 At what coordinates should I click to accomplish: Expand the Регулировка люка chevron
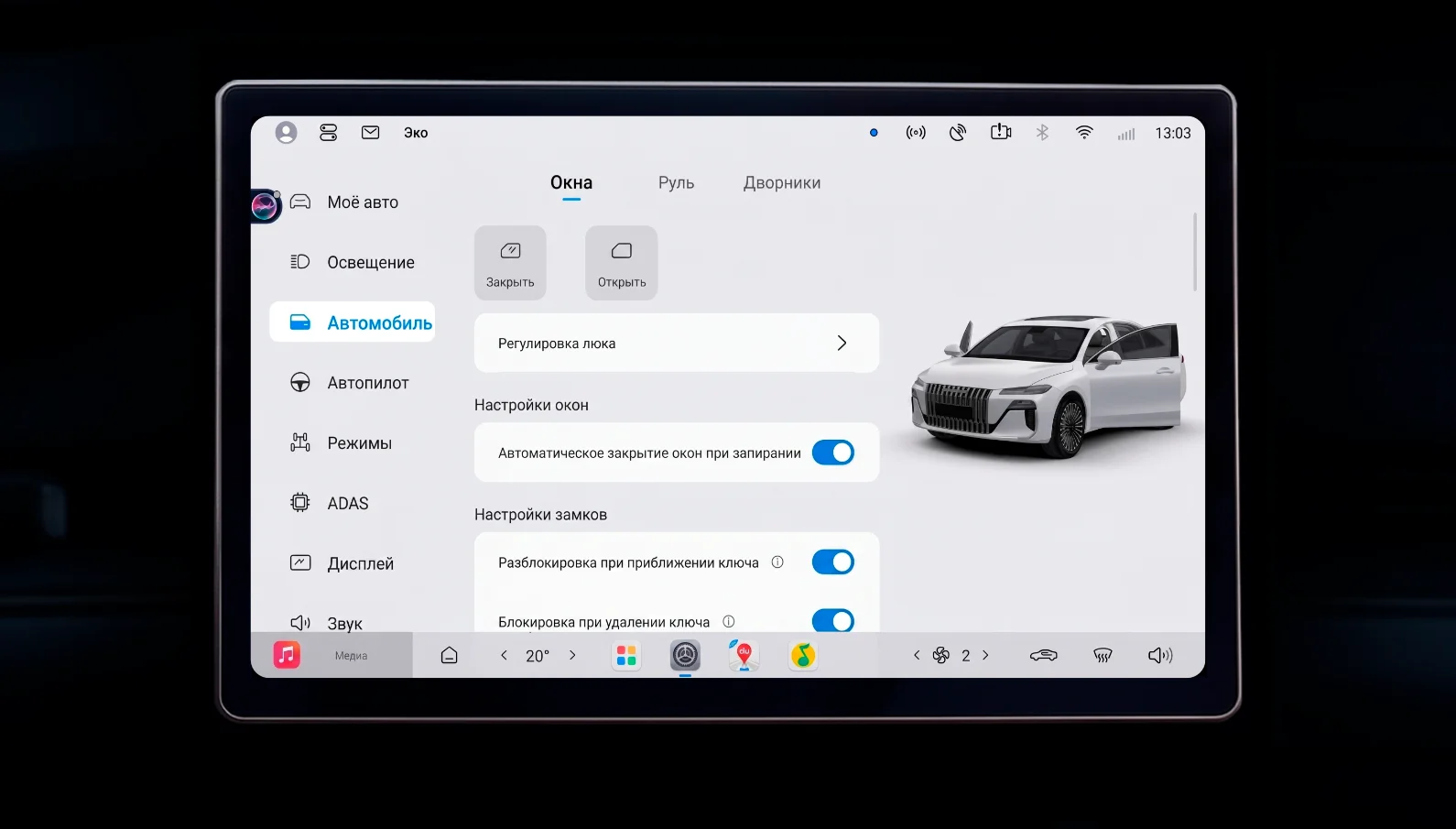tap(842, 343)
